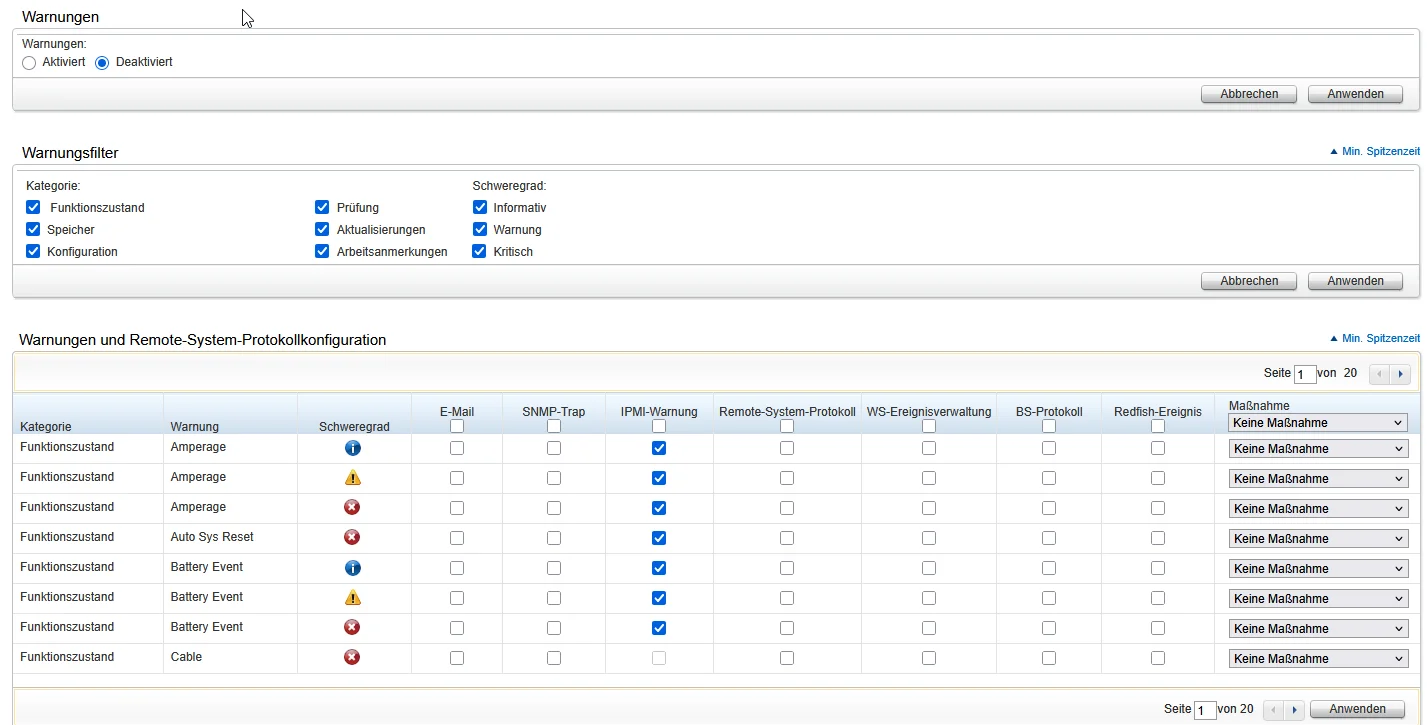This screenshot has width=1427, height=725.
Task: Check the IPMI-Warnung column header checkbox
Action: [x=658, y=426]
